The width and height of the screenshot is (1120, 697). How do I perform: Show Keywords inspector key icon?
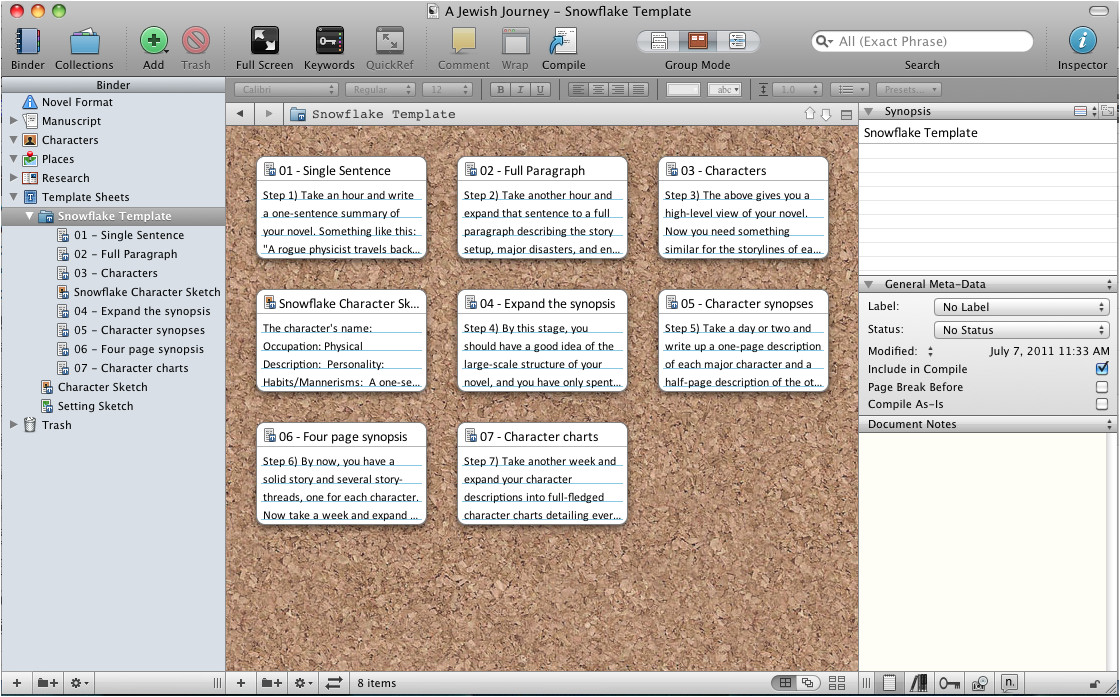949,683
